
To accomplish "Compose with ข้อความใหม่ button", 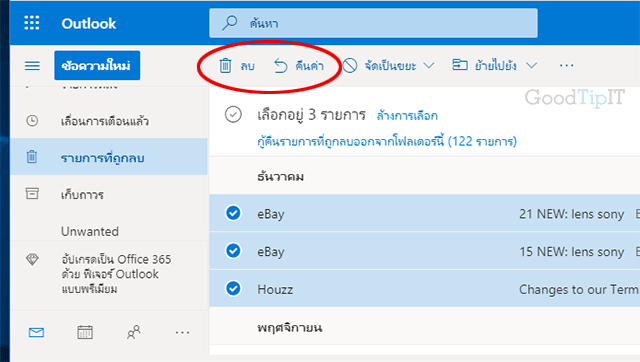I will [x=97, y=65].
